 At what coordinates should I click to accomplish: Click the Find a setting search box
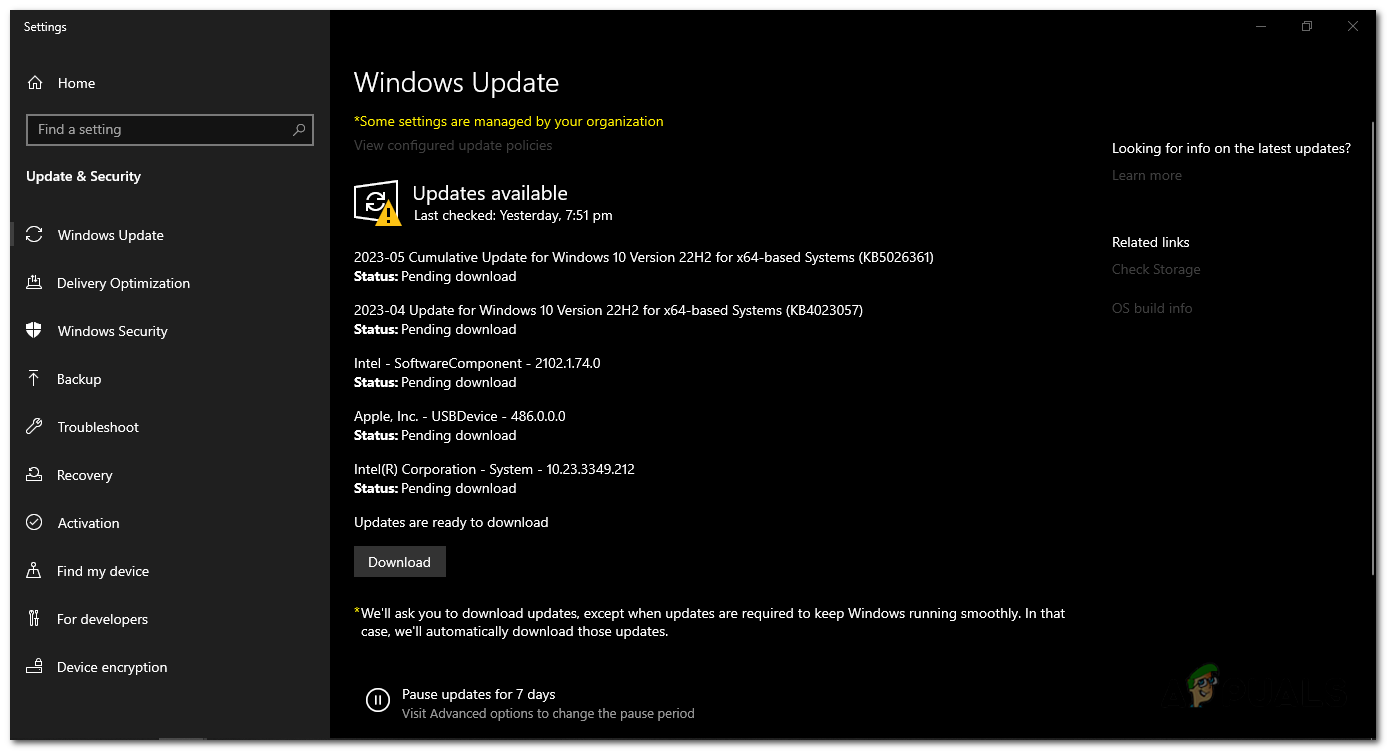pyautogui.click(x=169, y=130)
